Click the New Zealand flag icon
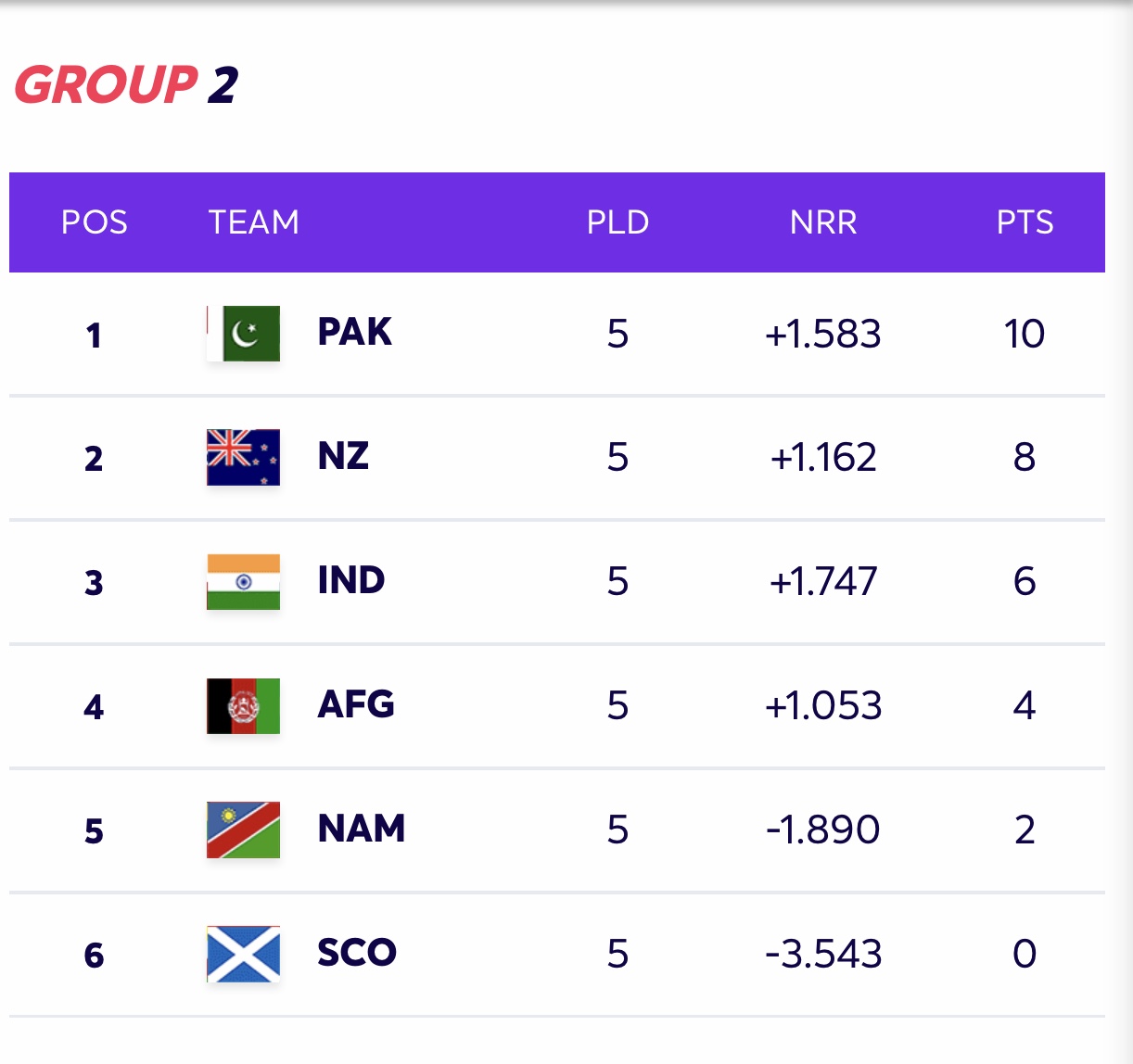Image resolution: width=1133 pixels, height=1064 pixels. tap(243, 458)
